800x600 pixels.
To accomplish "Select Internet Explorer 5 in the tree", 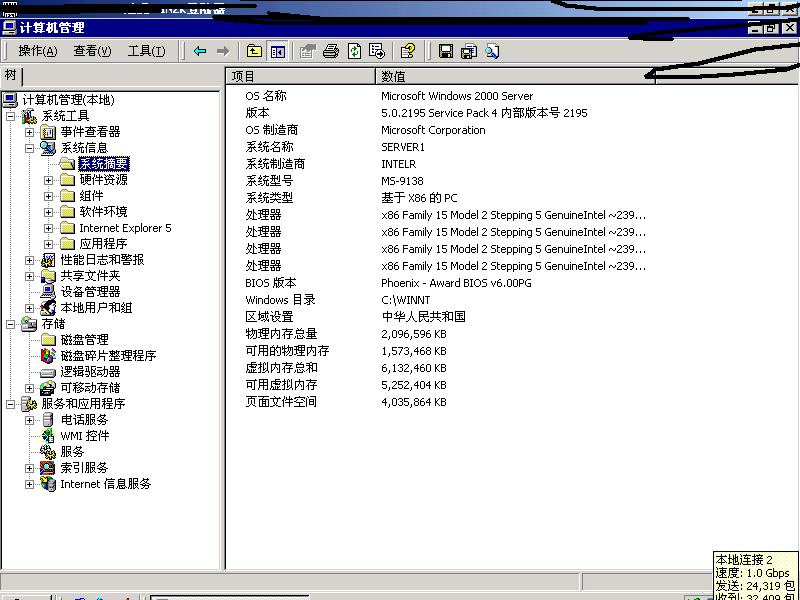I will [126, 228].
